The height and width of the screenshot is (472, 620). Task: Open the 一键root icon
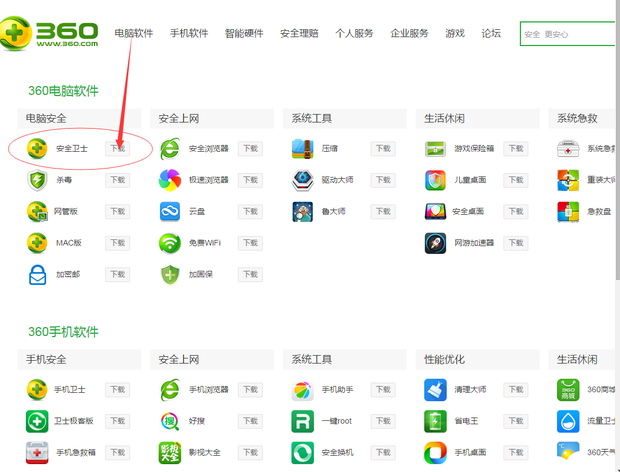pos(303,421)
